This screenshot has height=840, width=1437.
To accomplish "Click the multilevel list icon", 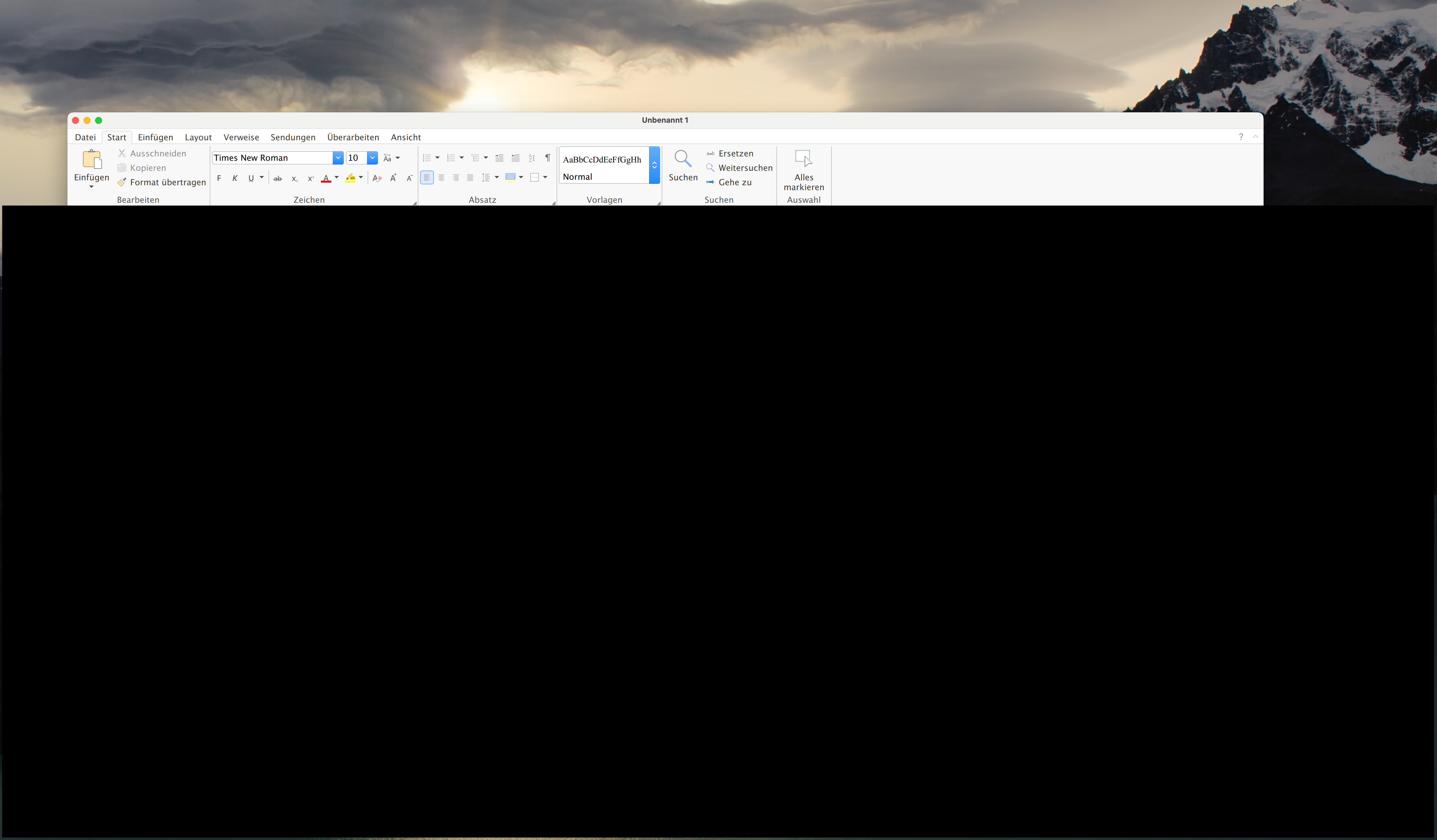I will (475, 158).
